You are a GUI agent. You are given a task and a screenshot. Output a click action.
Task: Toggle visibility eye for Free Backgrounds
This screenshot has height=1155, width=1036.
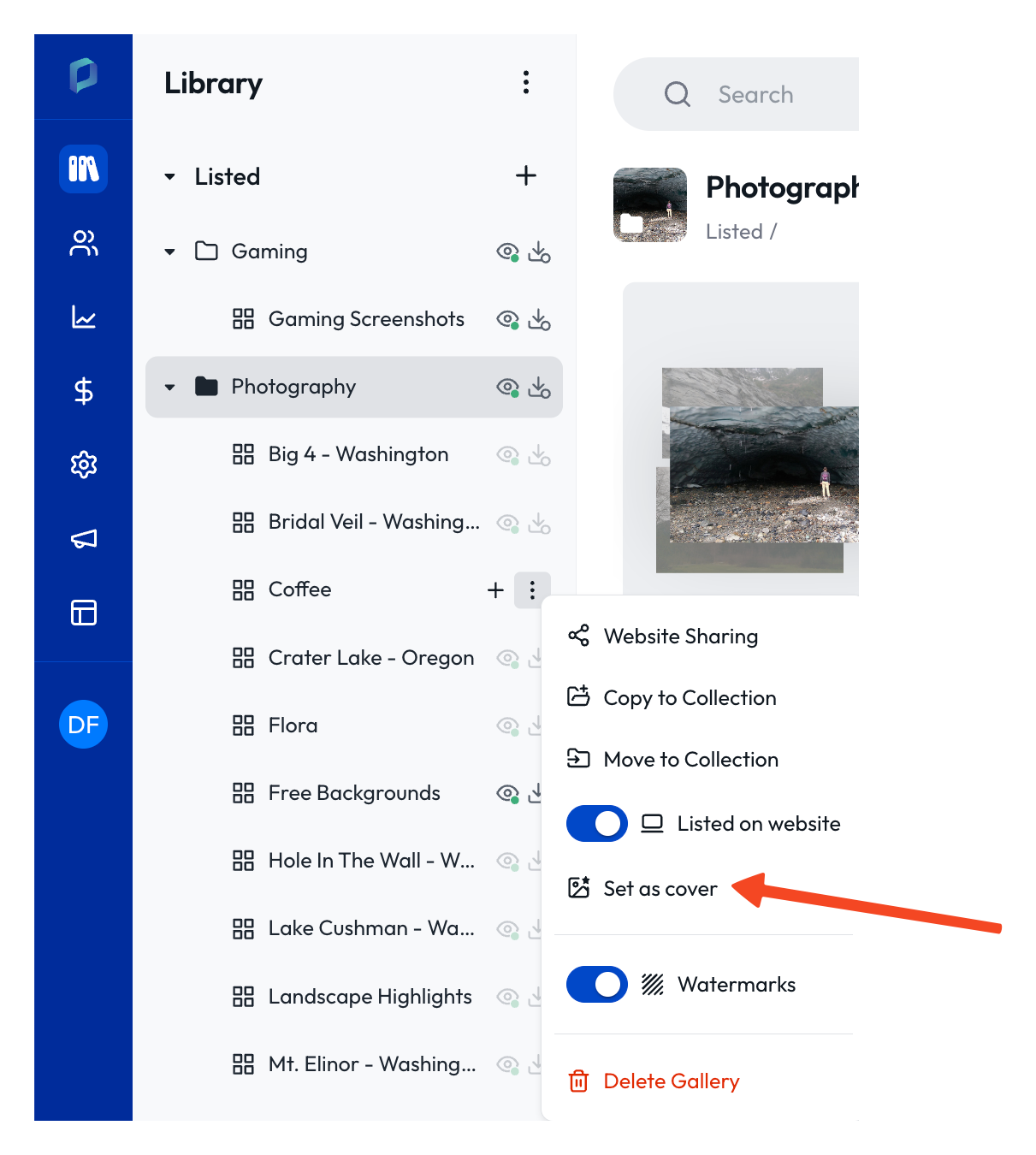tap(507, 793)
